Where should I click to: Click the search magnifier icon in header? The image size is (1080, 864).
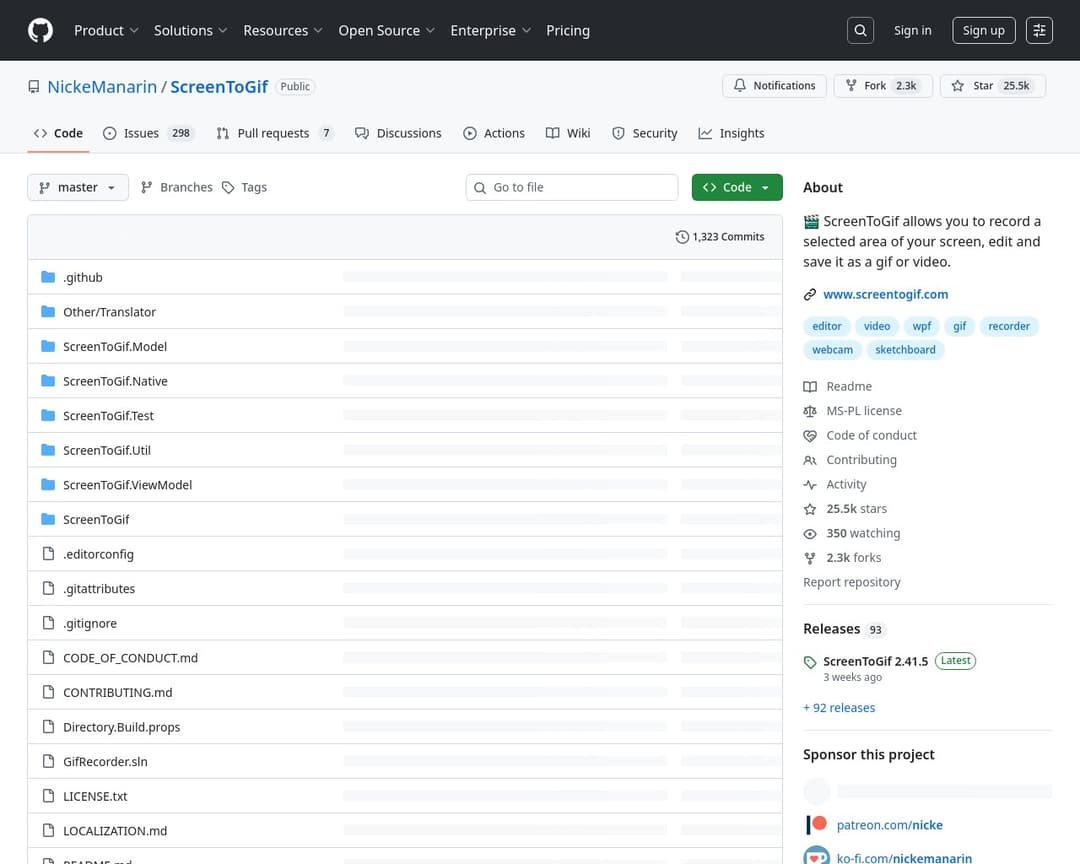point(860,31)
